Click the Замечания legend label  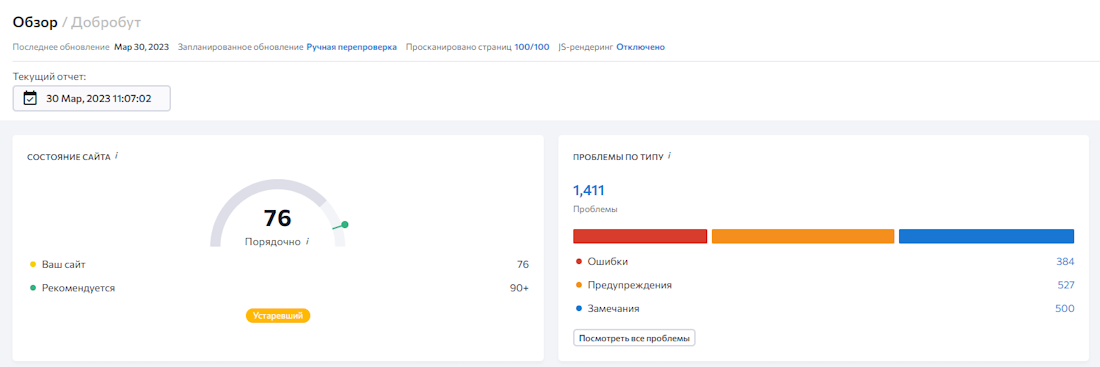(613, 308)
